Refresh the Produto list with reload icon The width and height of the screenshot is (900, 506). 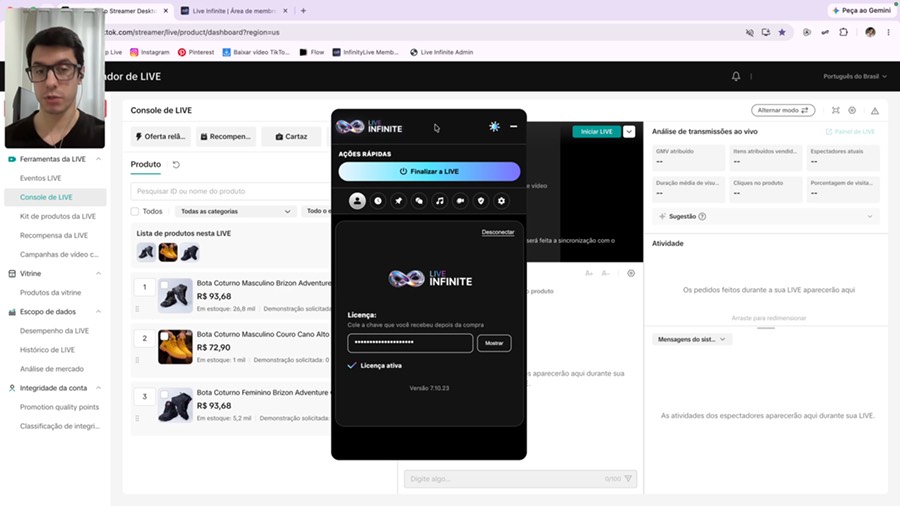coord(176,165)
